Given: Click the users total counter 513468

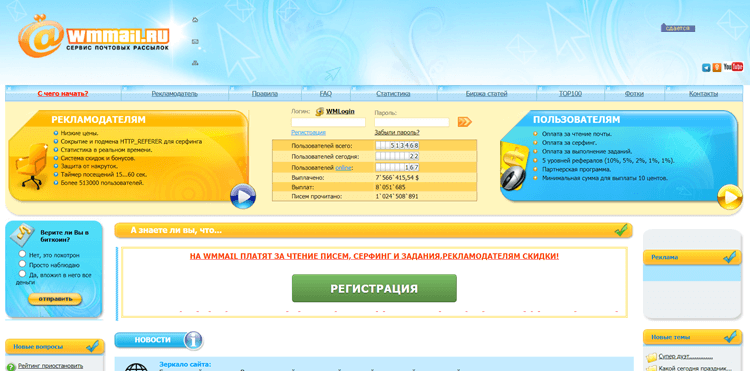Looking at the screenshot, I should tap(397, 145).
